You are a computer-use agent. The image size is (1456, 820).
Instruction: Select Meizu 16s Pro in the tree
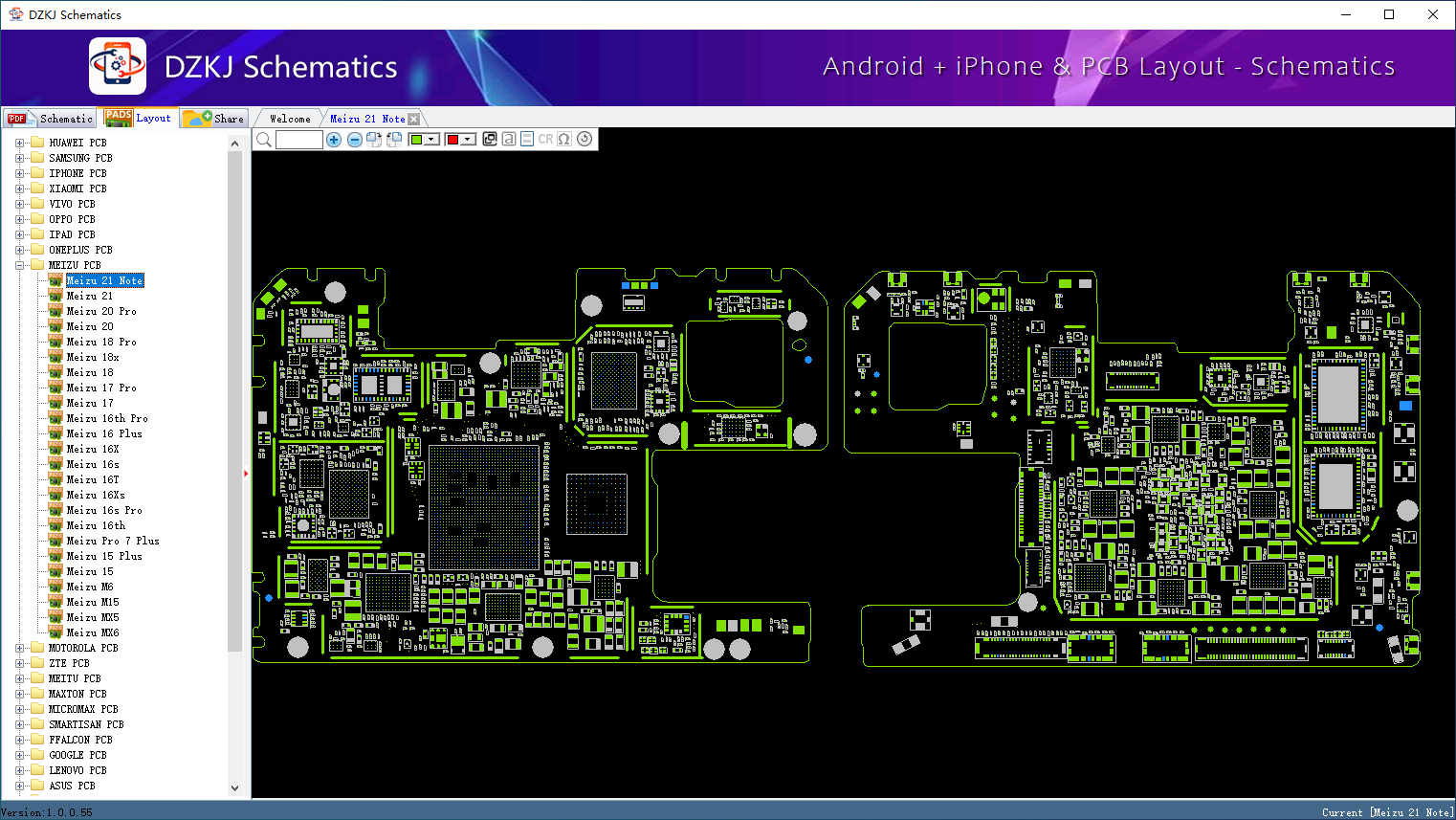pos(104,510)
